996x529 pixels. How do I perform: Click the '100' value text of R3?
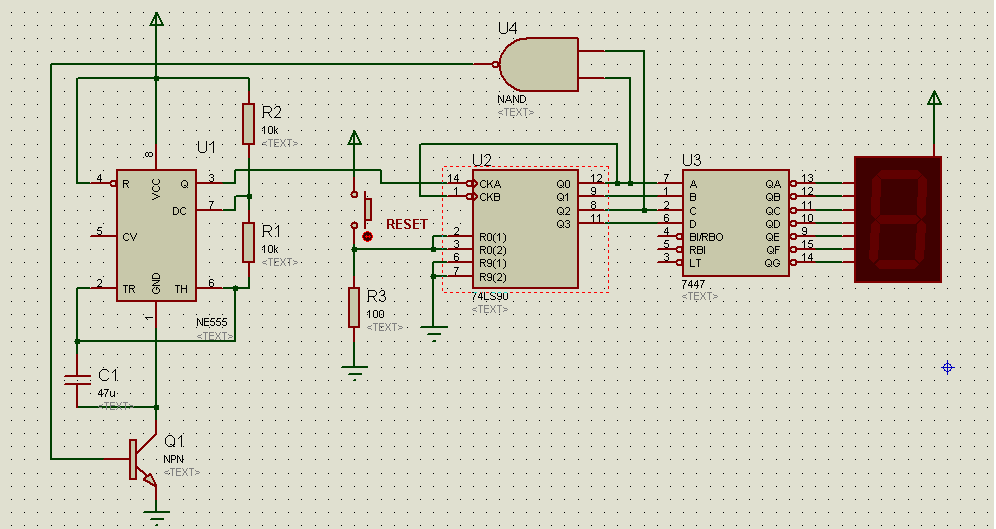click(x=375, y=314)
